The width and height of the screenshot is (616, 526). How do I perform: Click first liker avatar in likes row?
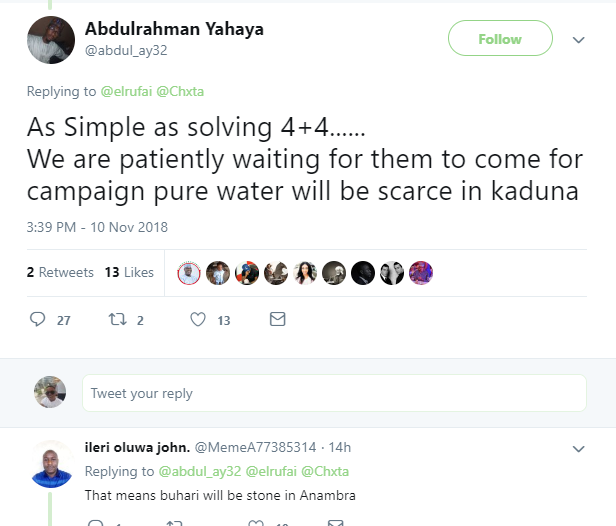189,273
